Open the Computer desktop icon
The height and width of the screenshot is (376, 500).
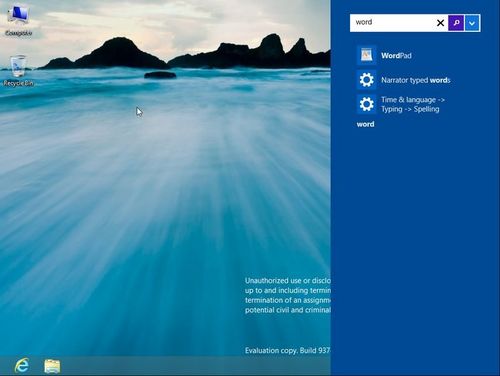click(x=18, y=15)
